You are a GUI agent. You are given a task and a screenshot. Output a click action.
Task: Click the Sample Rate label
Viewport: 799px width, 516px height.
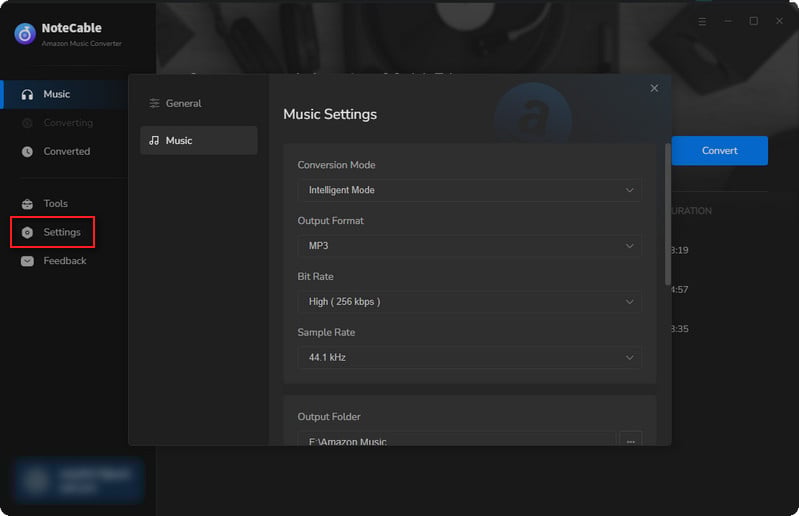pos(326,332)
